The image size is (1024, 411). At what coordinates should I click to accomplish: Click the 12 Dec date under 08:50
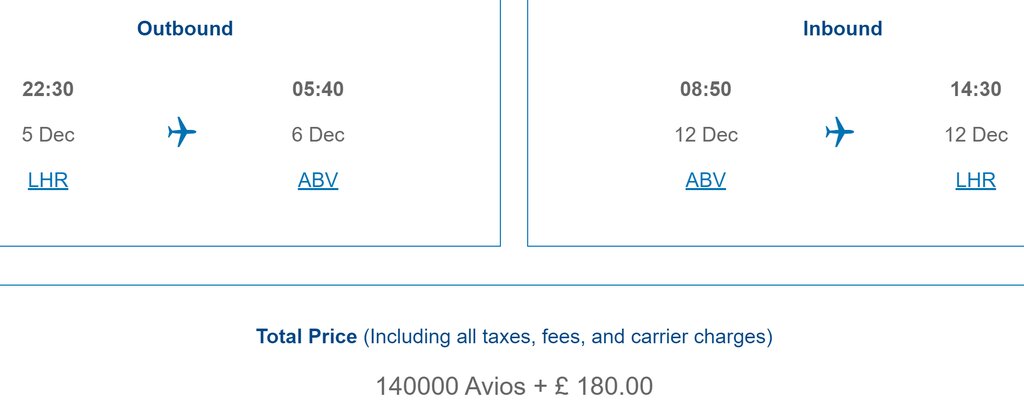706,135
